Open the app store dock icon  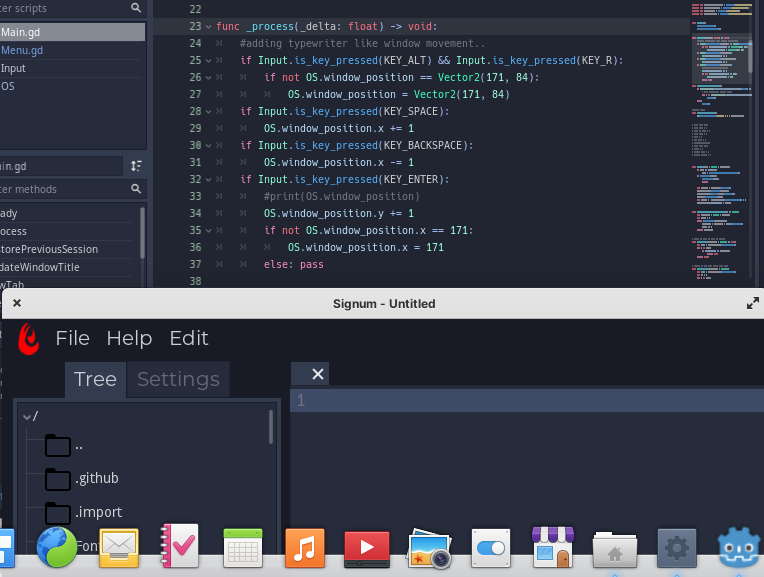pyautogui.click(x=552, y=548)
